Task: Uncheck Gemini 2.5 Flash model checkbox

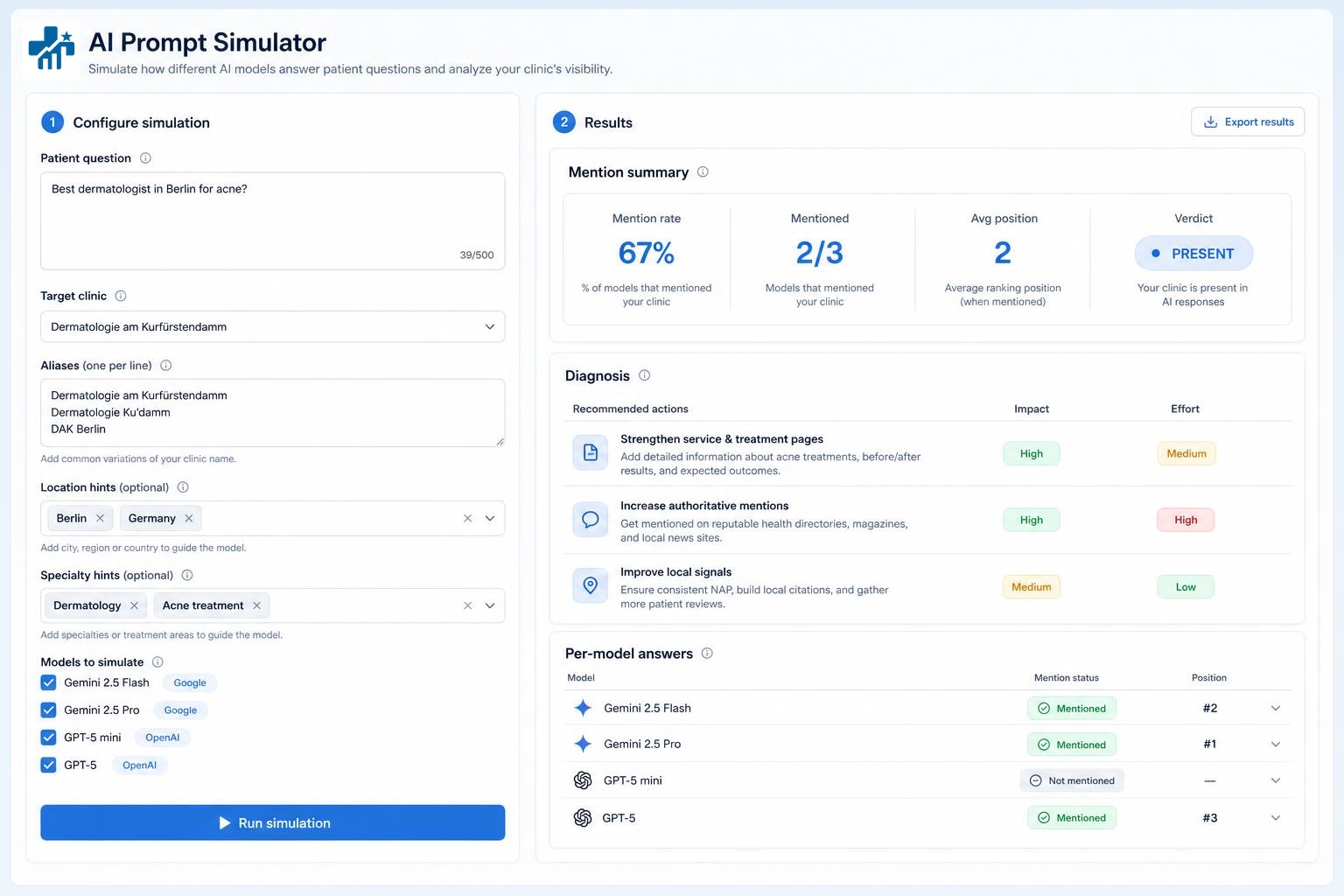Action: 49,682
